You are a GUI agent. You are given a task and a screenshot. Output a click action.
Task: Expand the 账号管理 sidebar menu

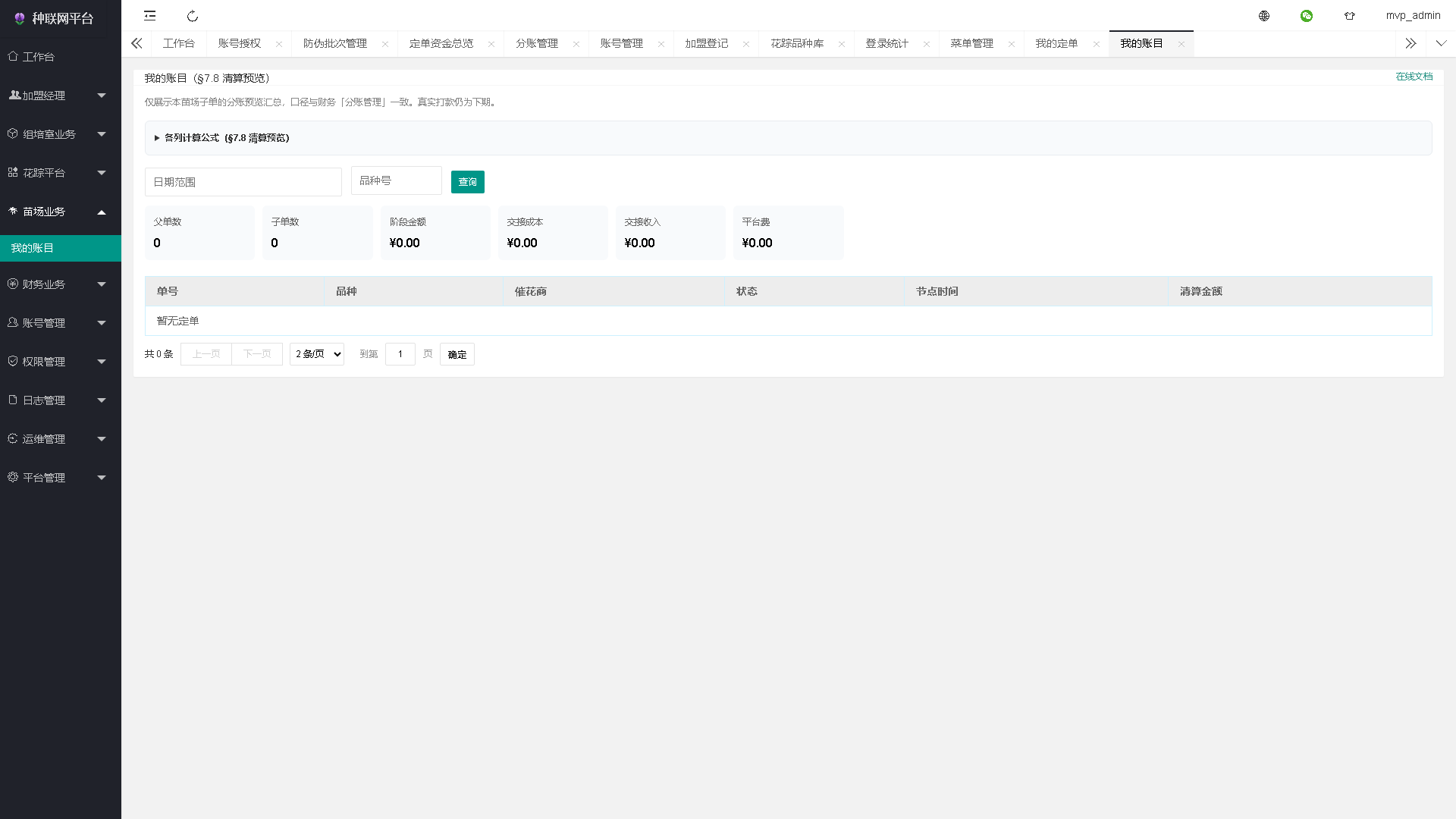[61, 323]
